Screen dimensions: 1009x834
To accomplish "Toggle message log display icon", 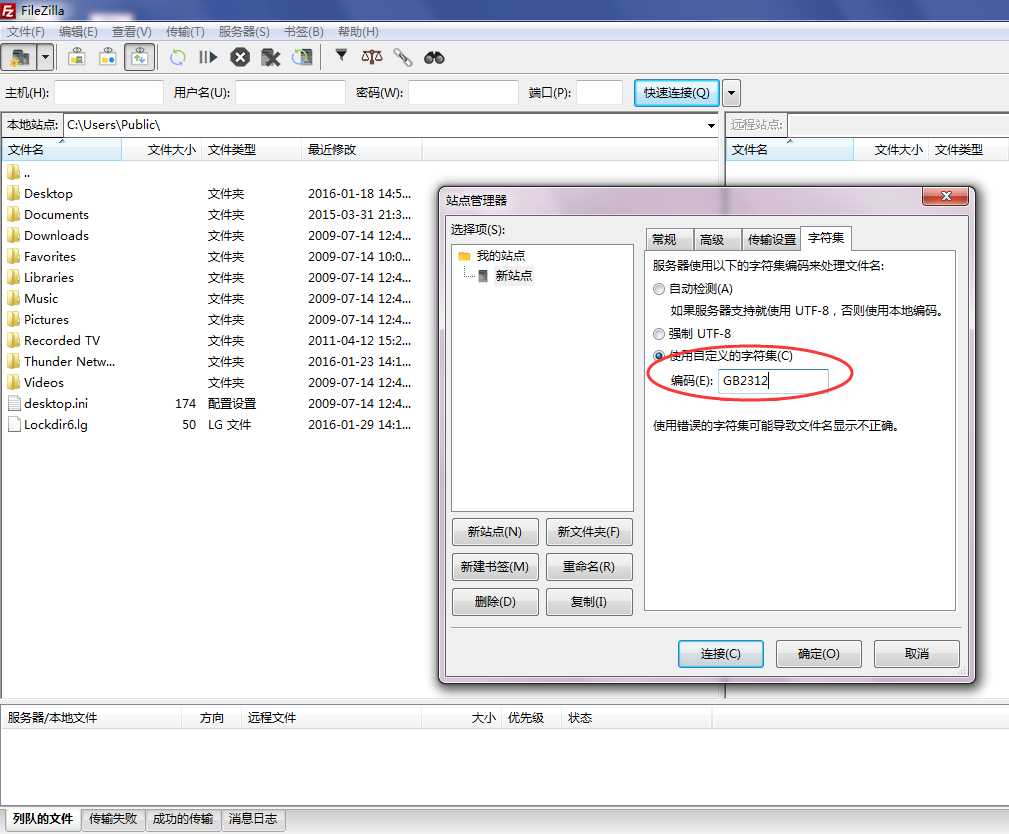I will (77, 58).
